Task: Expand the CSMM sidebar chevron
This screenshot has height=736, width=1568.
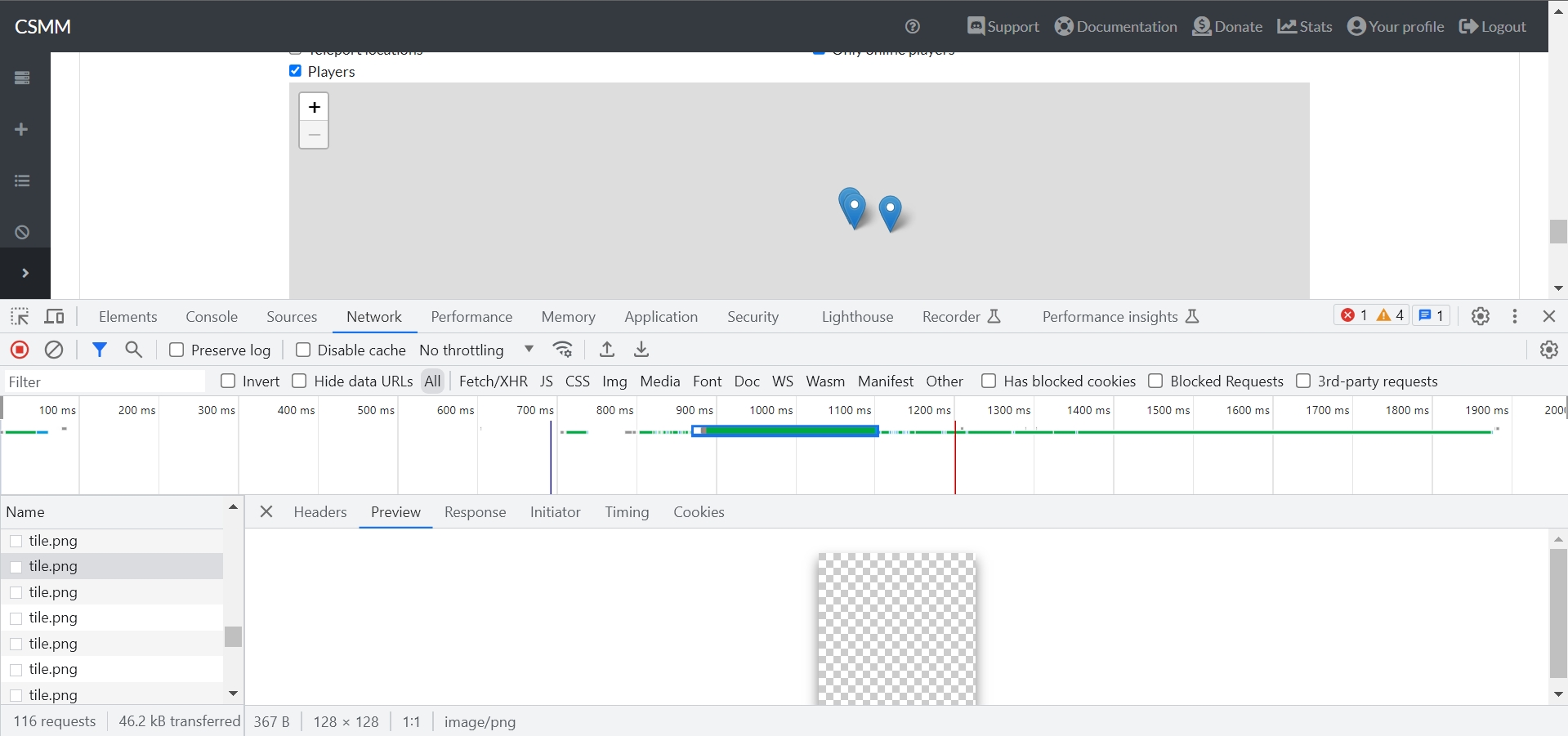Action: tap(25, 273)
